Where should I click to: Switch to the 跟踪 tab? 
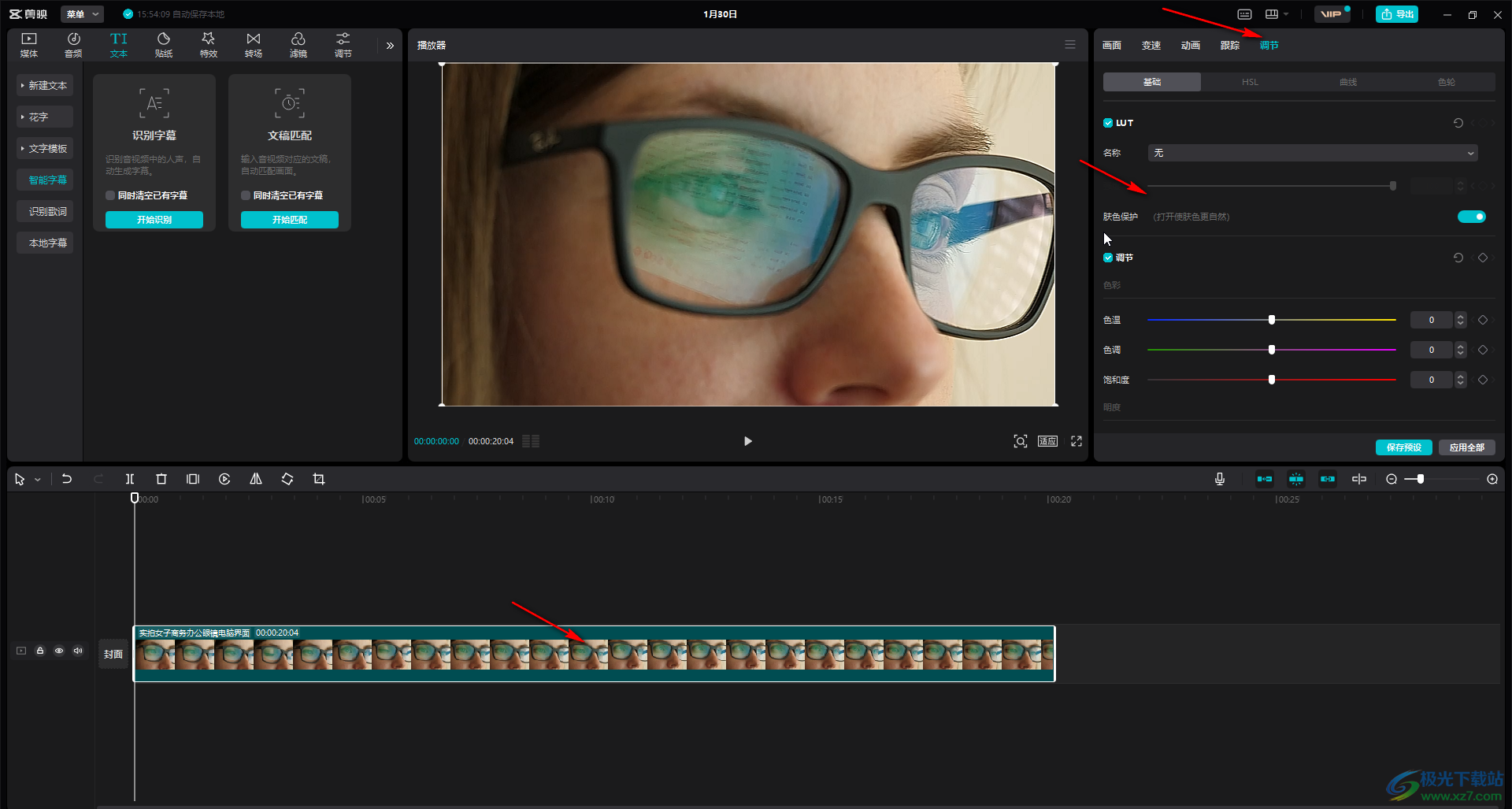click(x=1230, y=46)
